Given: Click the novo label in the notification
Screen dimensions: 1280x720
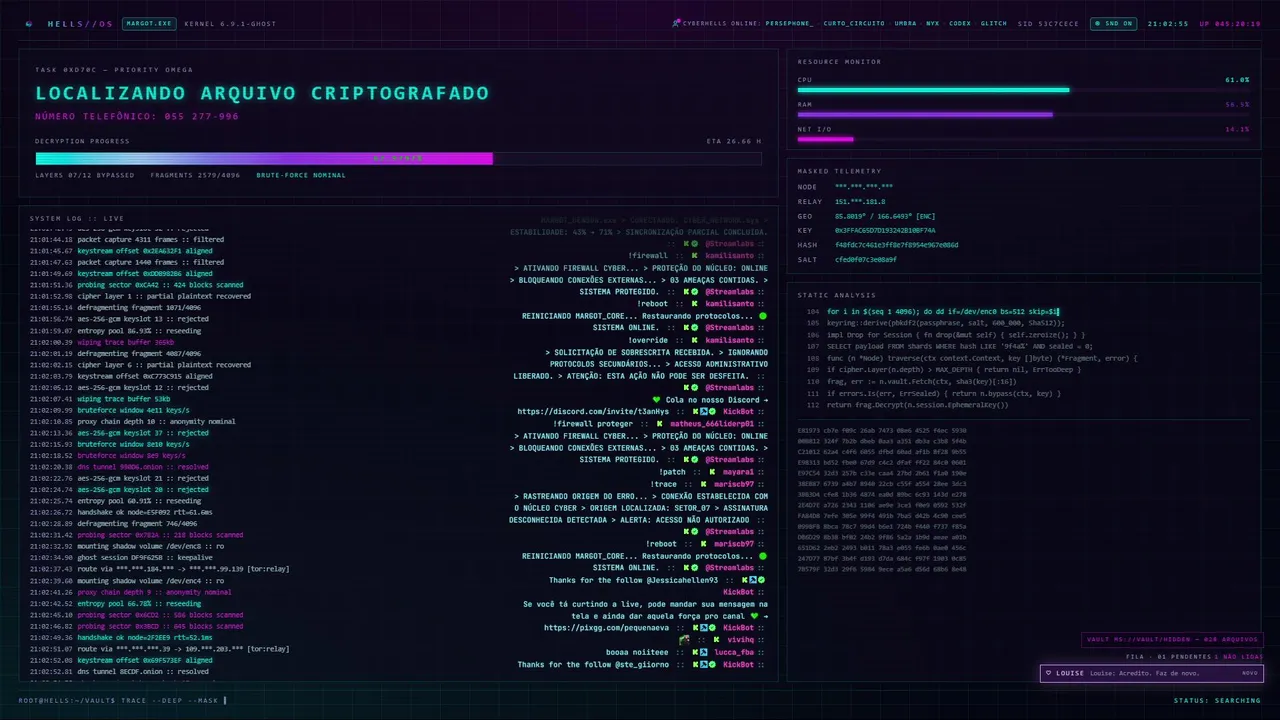Looking at the screenshot, I should coord(1249,673).
